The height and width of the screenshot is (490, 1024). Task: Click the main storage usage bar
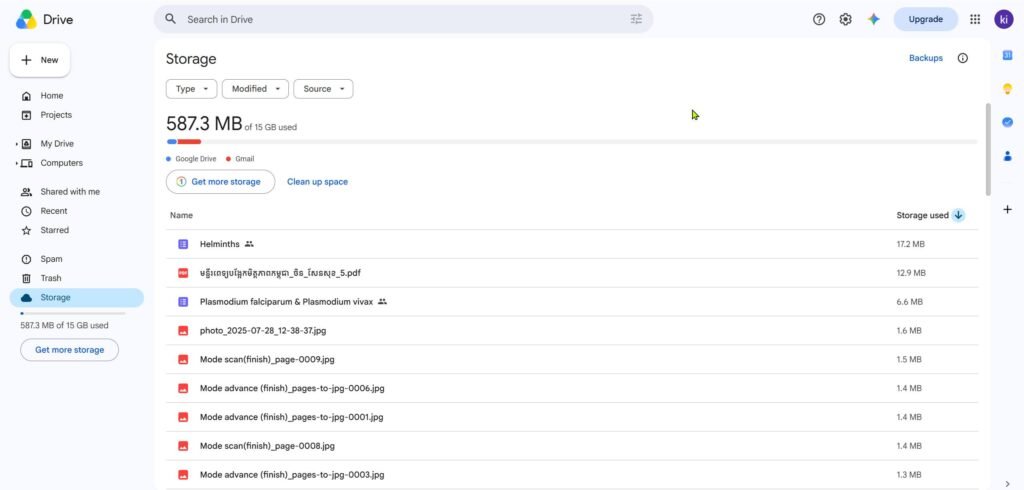tap(572, 142)
